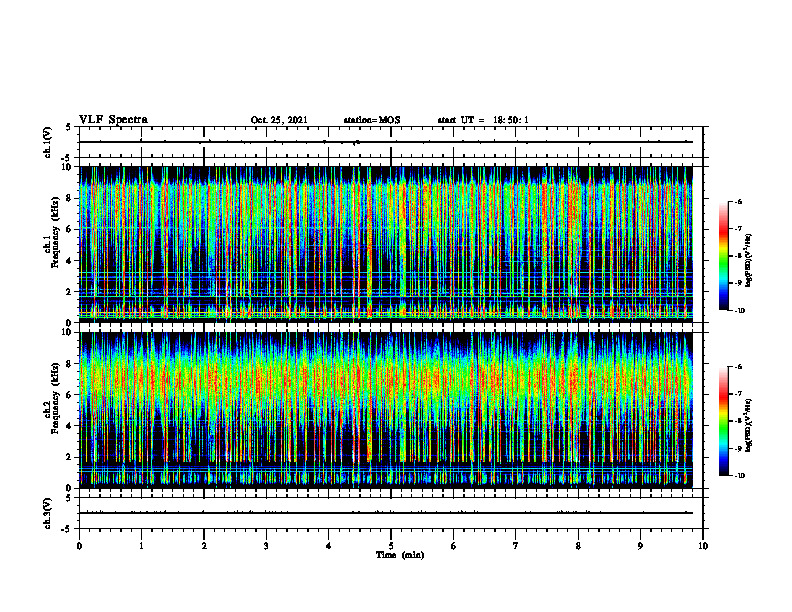Click the "6" kHz tick on ch.1 frequency axis
The image size is (792, 612).
[70, 229]
